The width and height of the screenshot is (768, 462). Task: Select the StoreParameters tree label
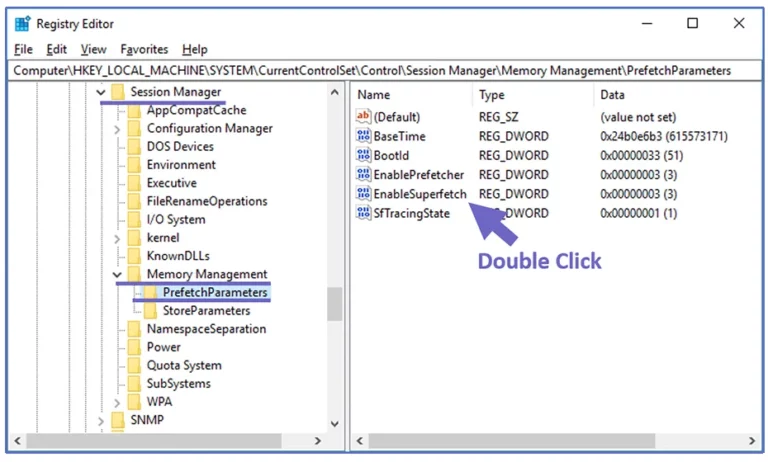click(206, 311)
